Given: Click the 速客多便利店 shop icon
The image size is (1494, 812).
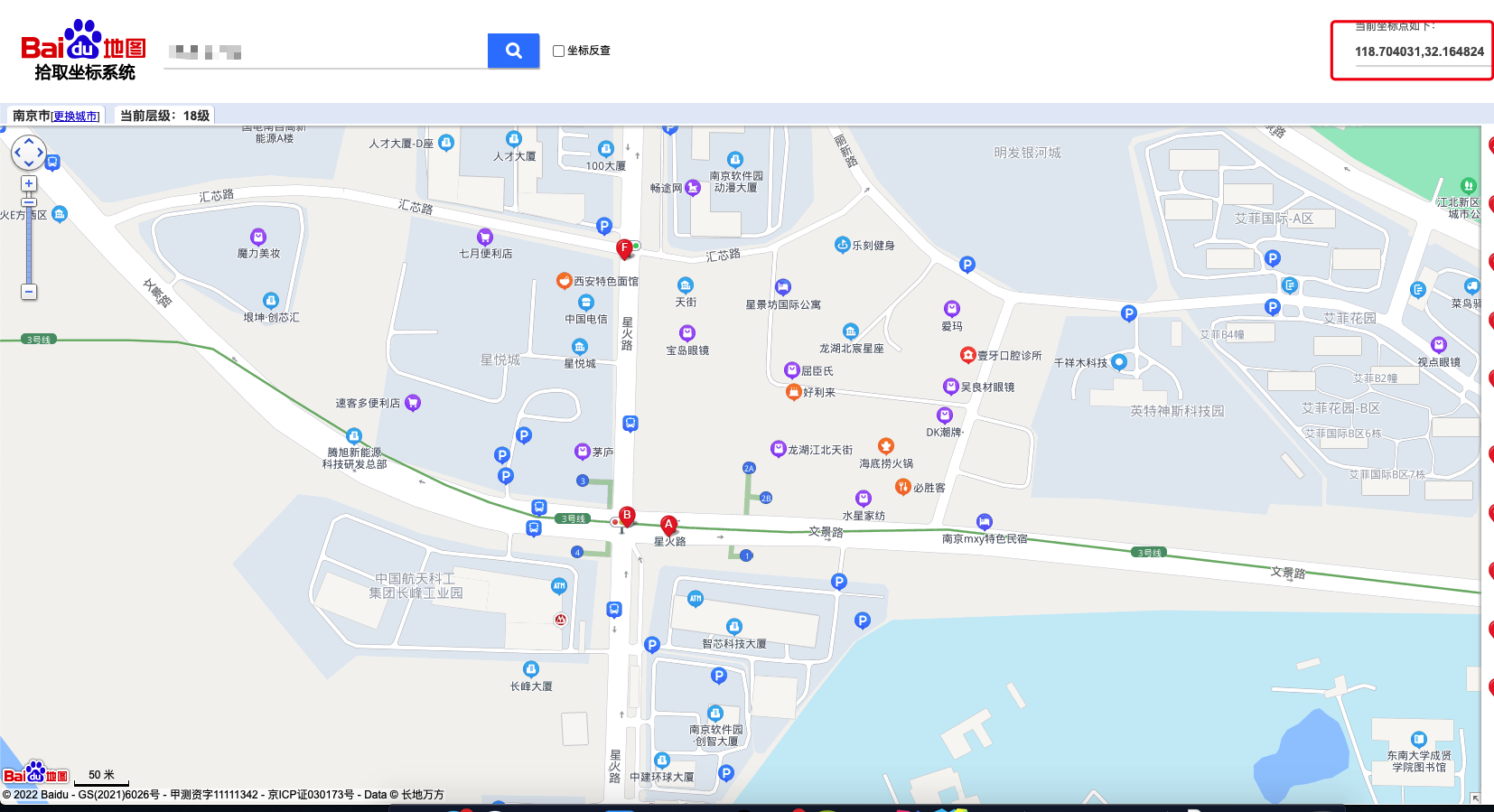Looking at the screenshot, I should click(x=413, y=403).
